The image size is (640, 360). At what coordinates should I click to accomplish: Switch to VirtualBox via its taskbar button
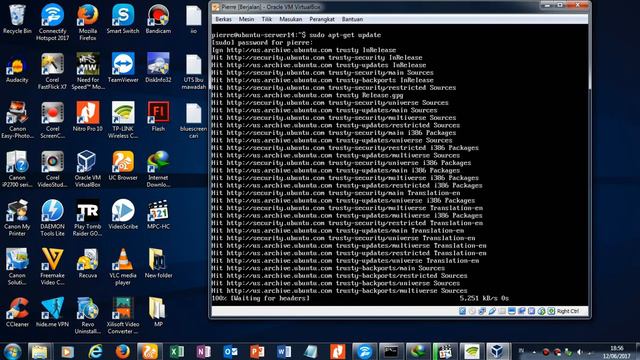tap(497, 351)
